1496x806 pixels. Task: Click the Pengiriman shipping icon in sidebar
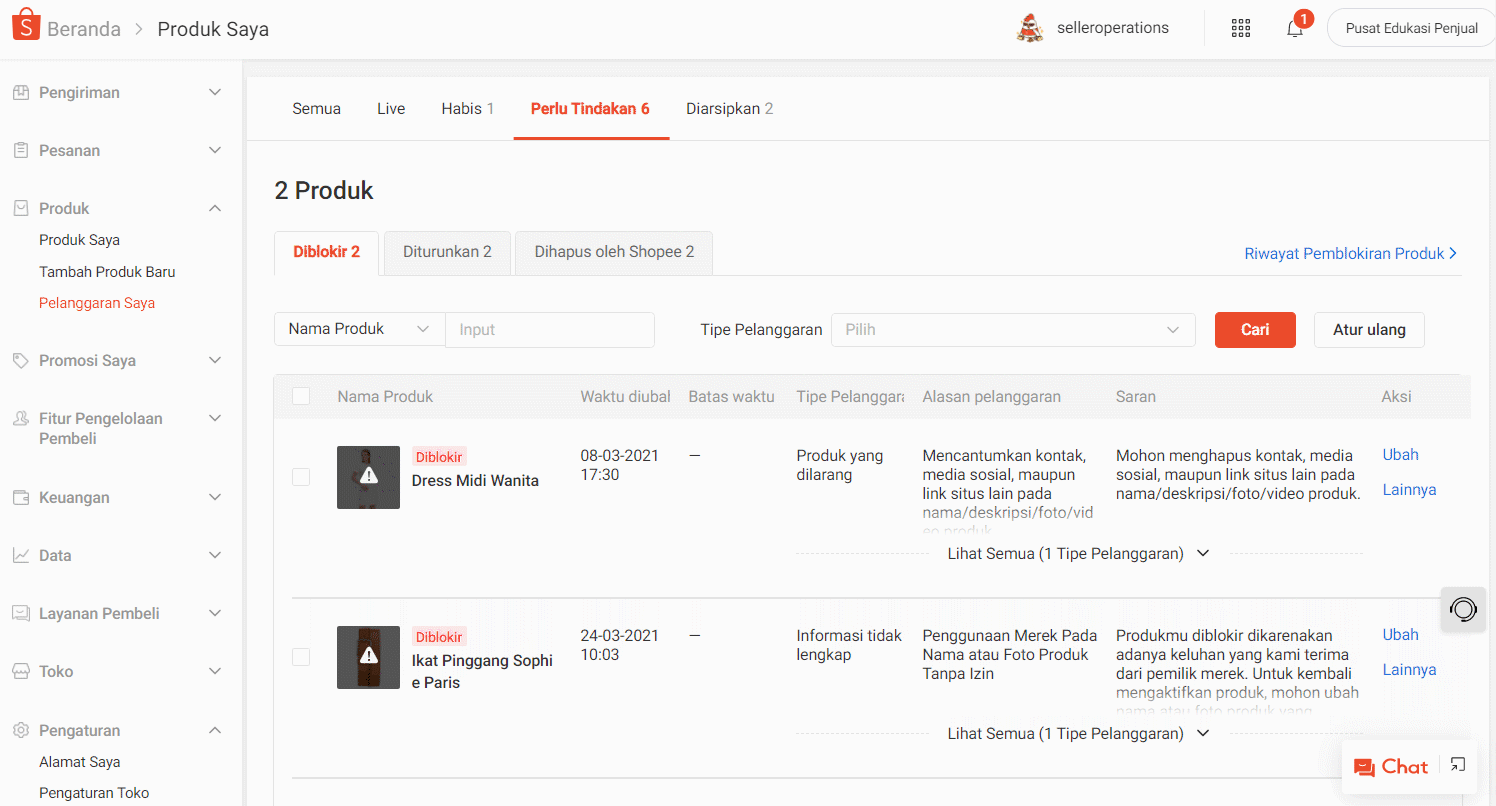tap(22, 92)
